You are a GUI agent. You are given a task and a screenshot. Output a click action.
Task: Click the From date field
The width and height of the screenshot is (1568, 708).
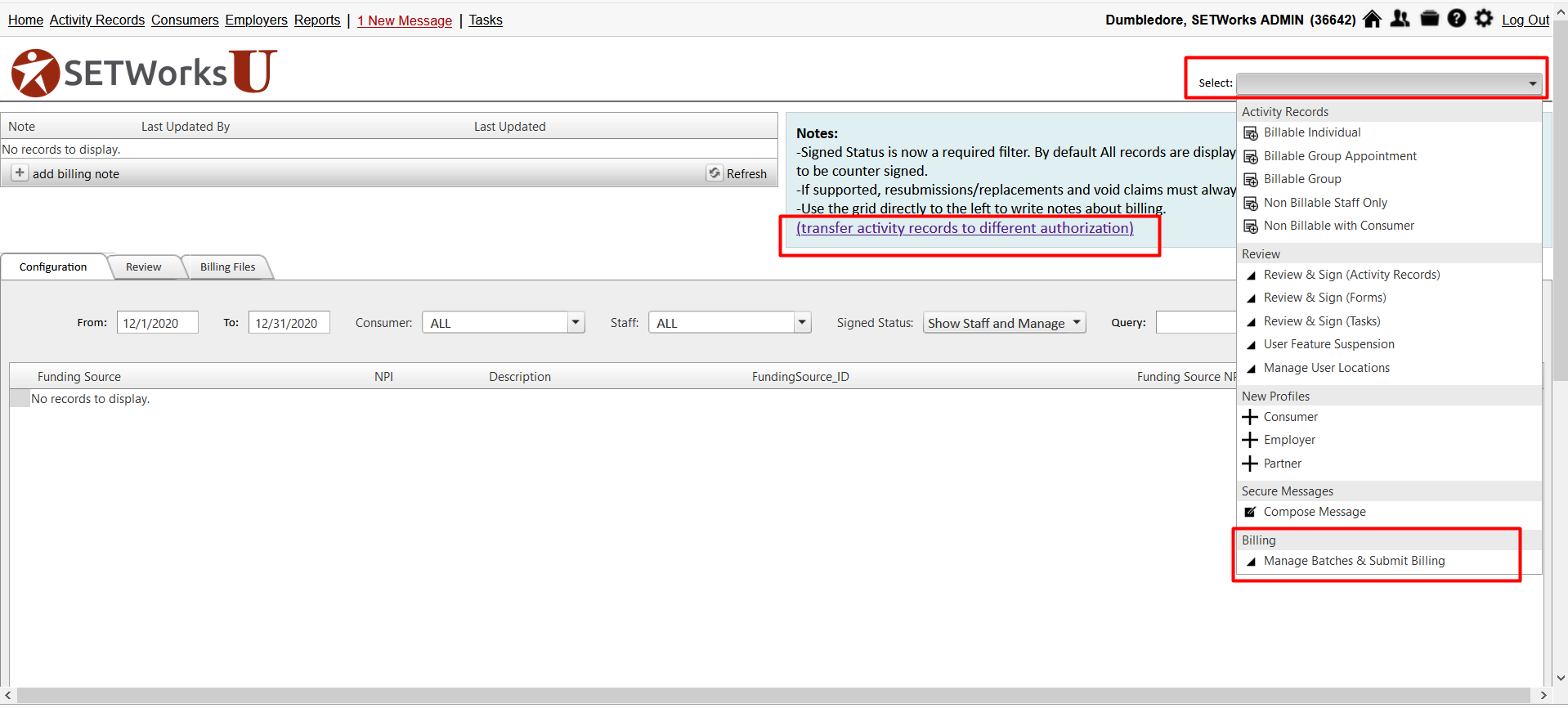[158, 322]
